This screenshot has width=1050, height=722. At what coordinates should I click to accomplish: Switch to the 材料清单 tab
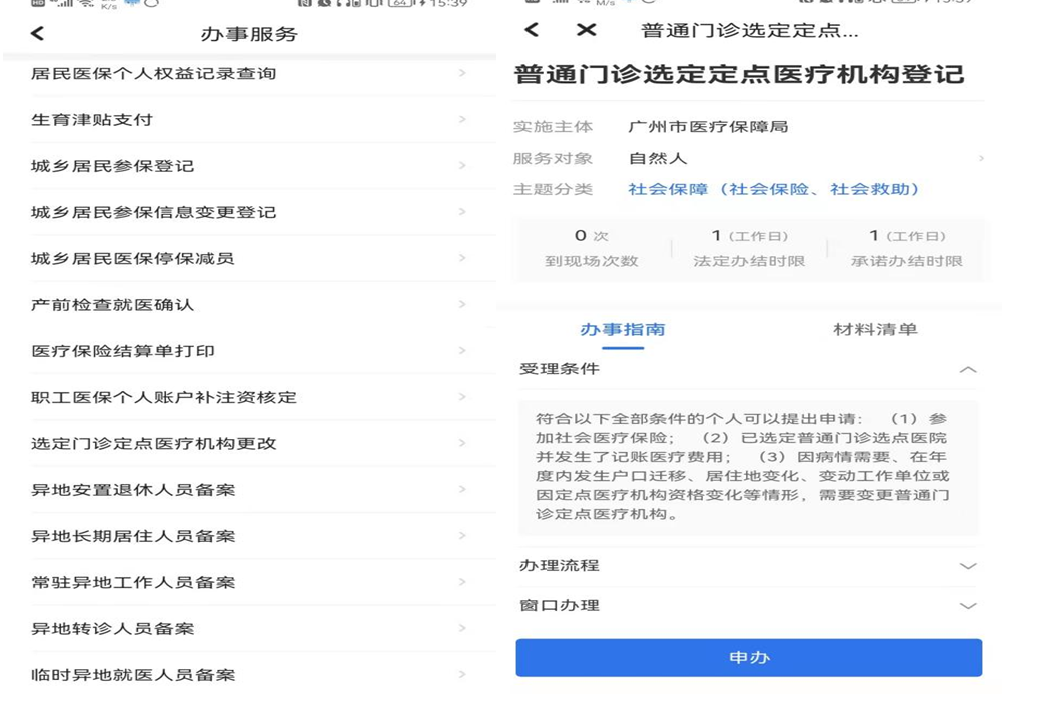tap(875, 329)
